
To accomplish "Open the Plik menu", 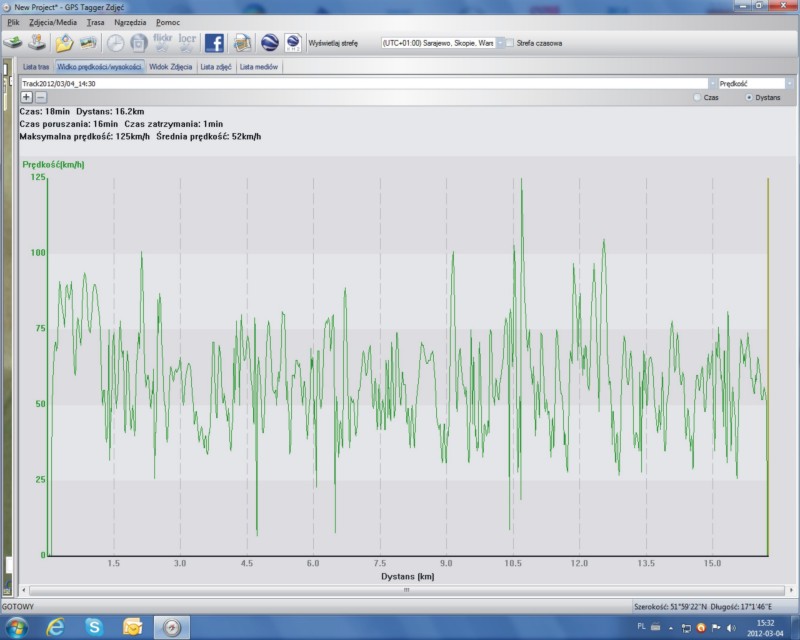I will coord(13,22).
